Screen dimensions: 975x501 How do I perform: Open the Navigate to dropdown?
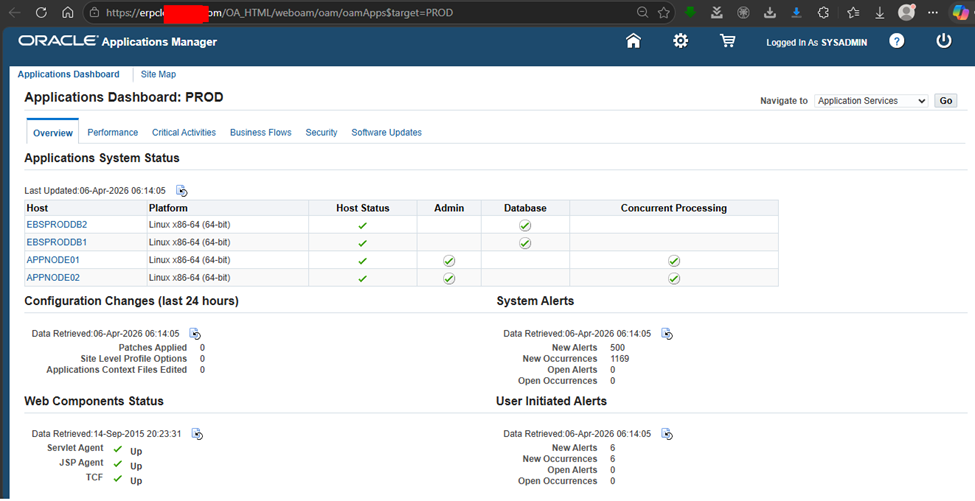870,101
